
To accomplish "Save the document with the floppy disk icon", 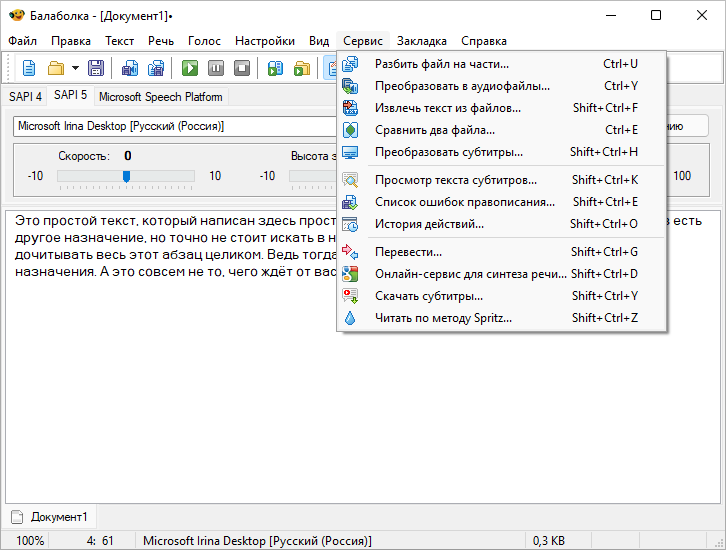I will [96, 68].
